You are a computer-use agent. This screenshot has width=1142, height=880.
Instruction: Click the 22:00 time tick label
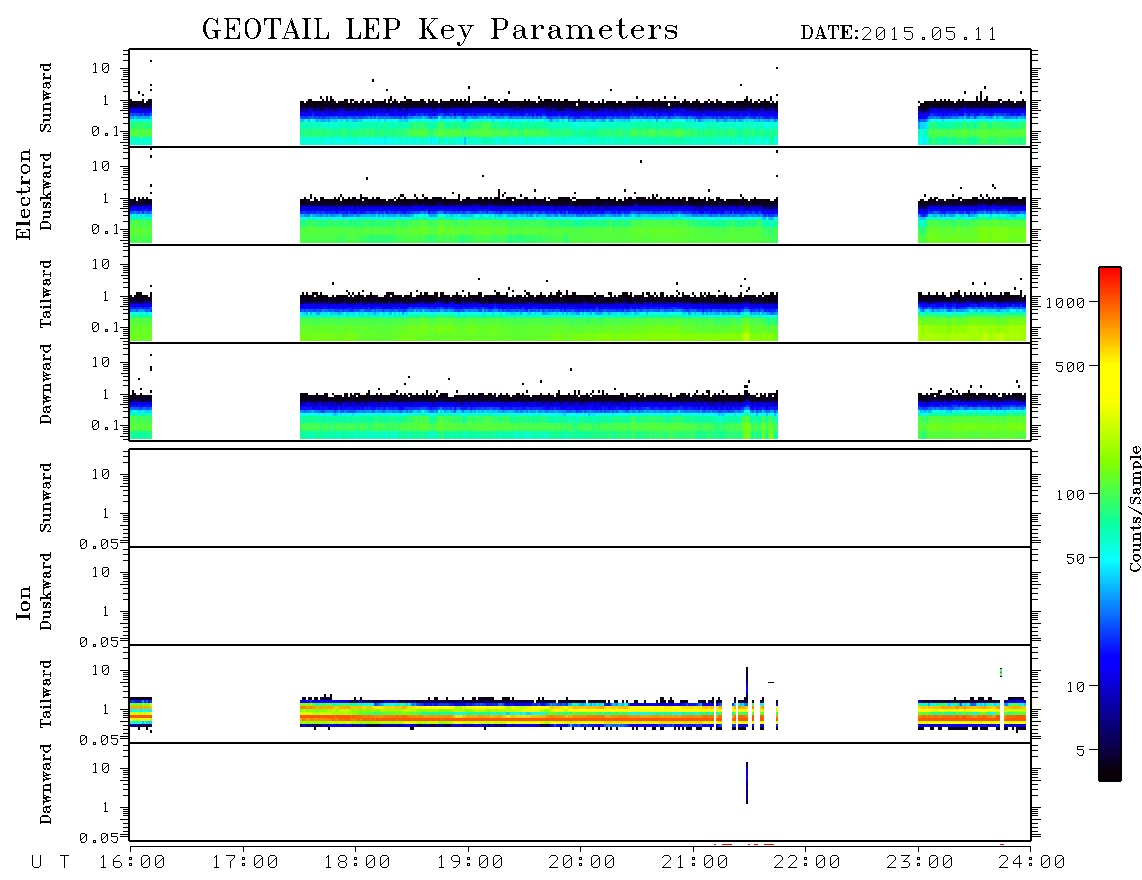(x=807, y=863)
